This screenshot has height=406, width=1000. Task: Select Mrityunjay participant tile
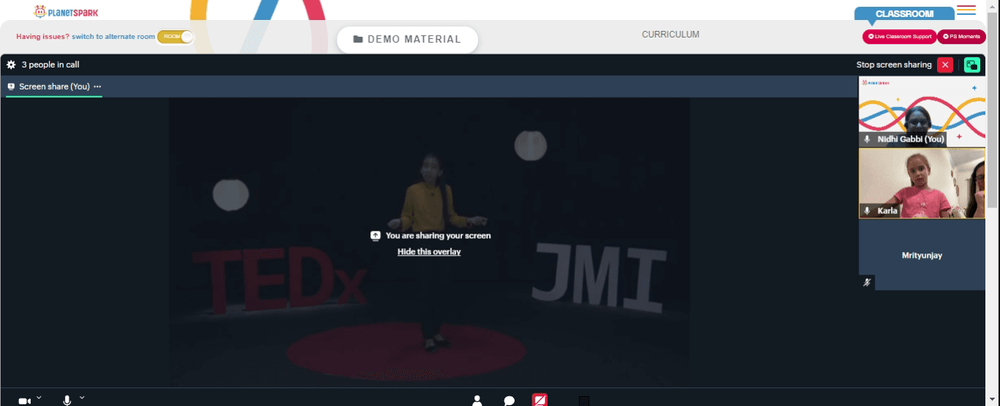(922, 255)
